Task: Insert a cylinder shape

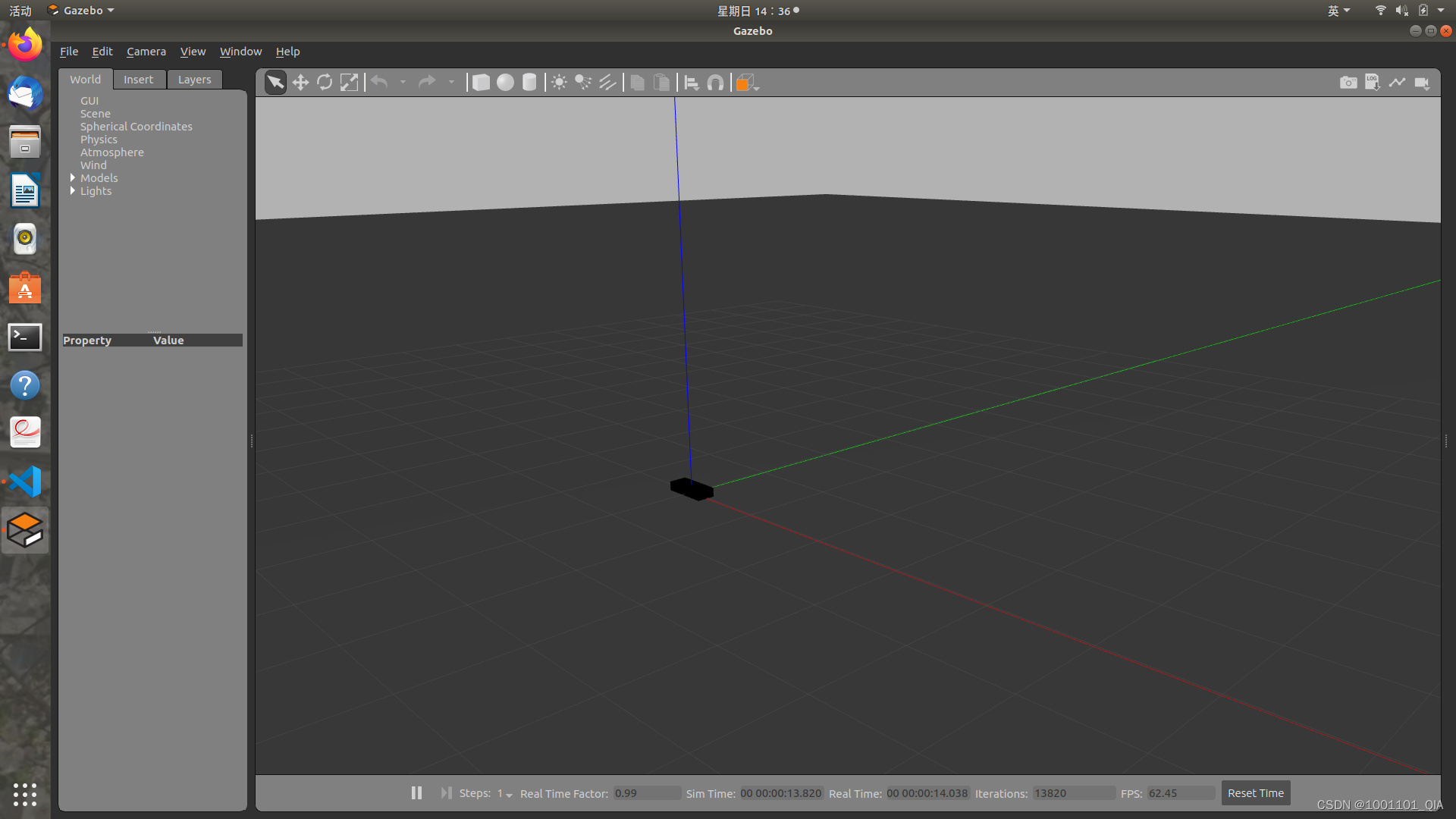Action: pos(529,82)
